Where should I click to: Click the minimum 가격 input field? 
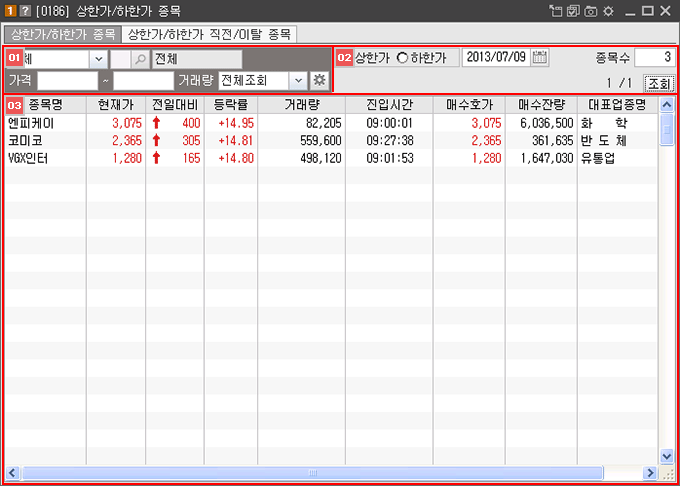68,81
